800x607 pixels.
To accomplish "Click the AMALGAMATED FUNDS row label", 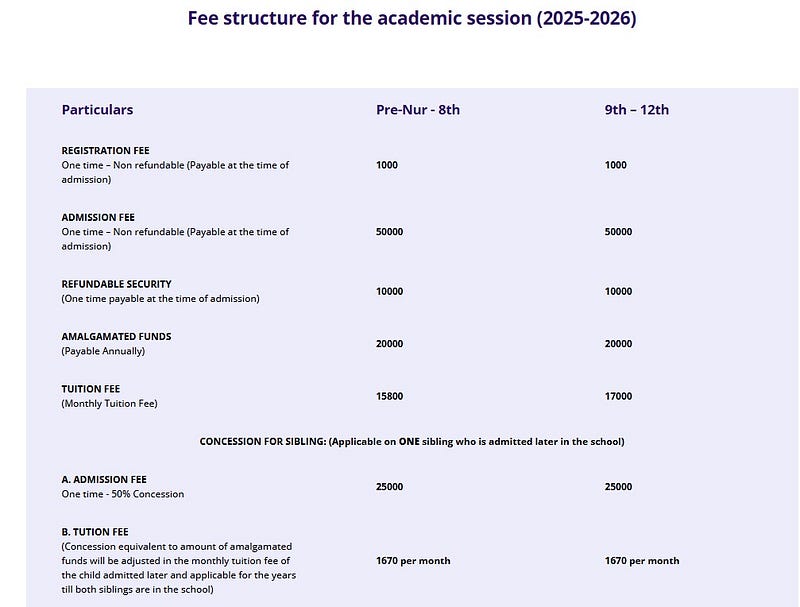I will tap(116, 337).
